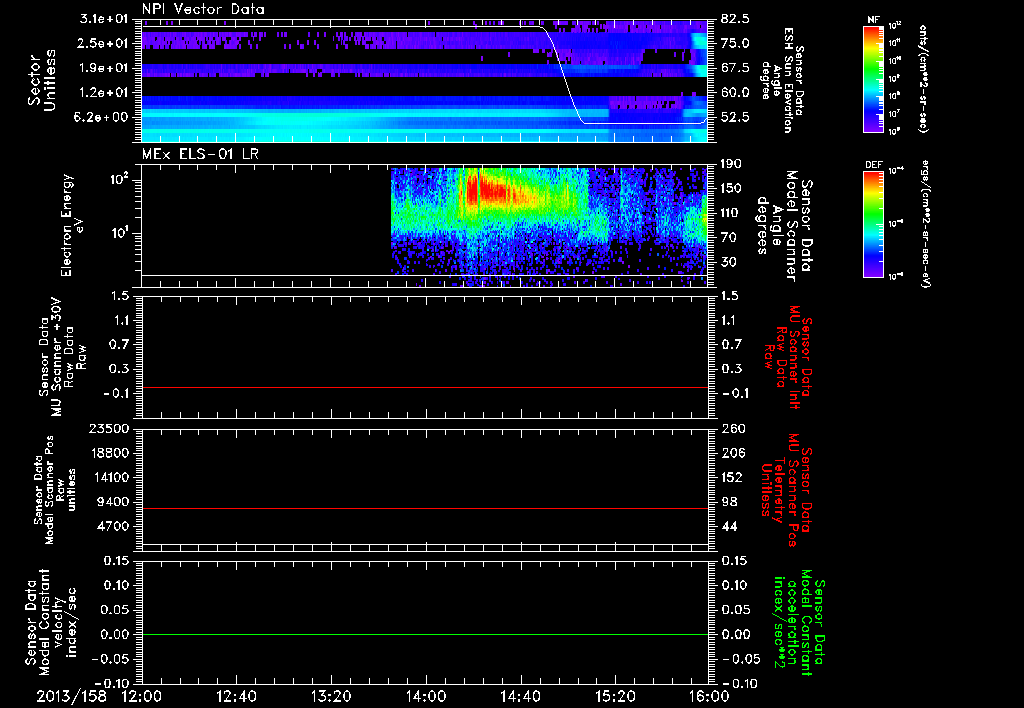Click the "ESH Sun Elevation Angle" axis title
Image resolution: width=1024 pixels, height=708 pixels.
click(780, 80)
